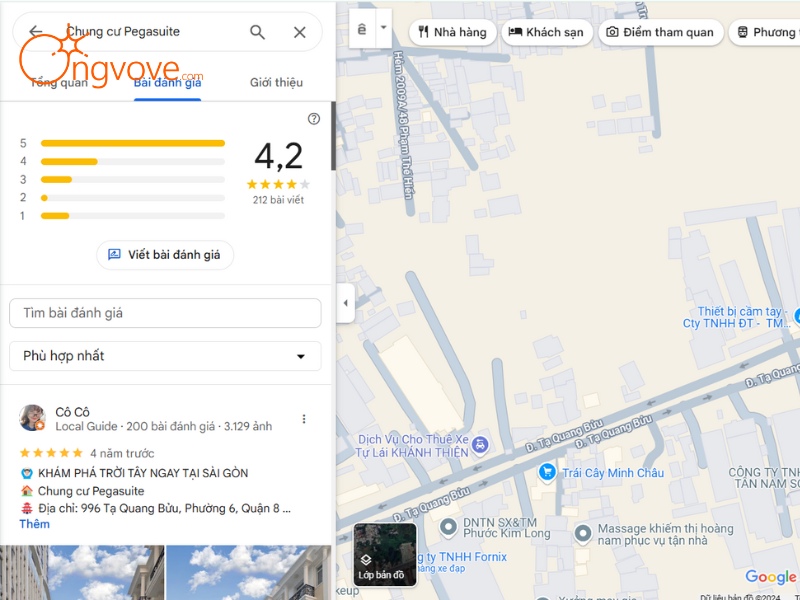
Task: Click the 4,2 average score
Action: pyautogui.click(x=279, y=156)
